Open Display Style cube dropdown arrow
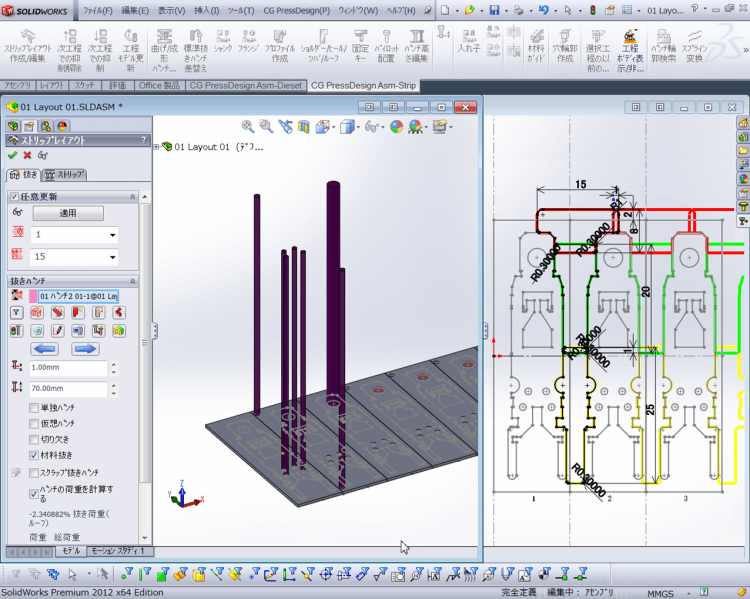 pos(358,127)
